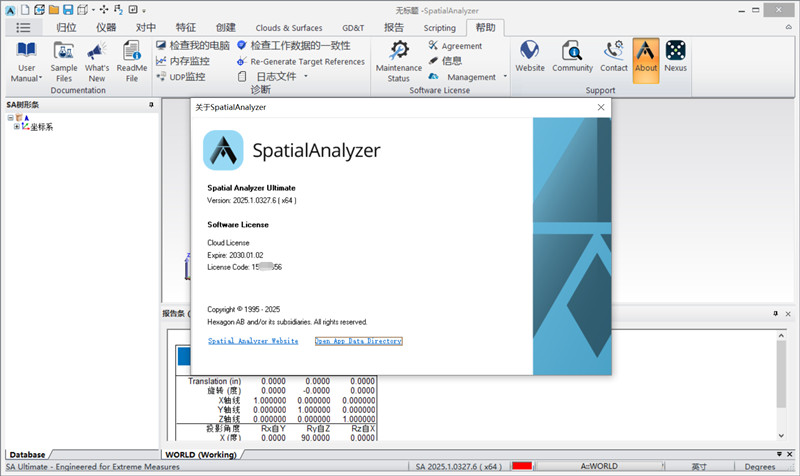Click the A::WORLD status bar field
The image size is (800, 476).
tap(599, 466)
